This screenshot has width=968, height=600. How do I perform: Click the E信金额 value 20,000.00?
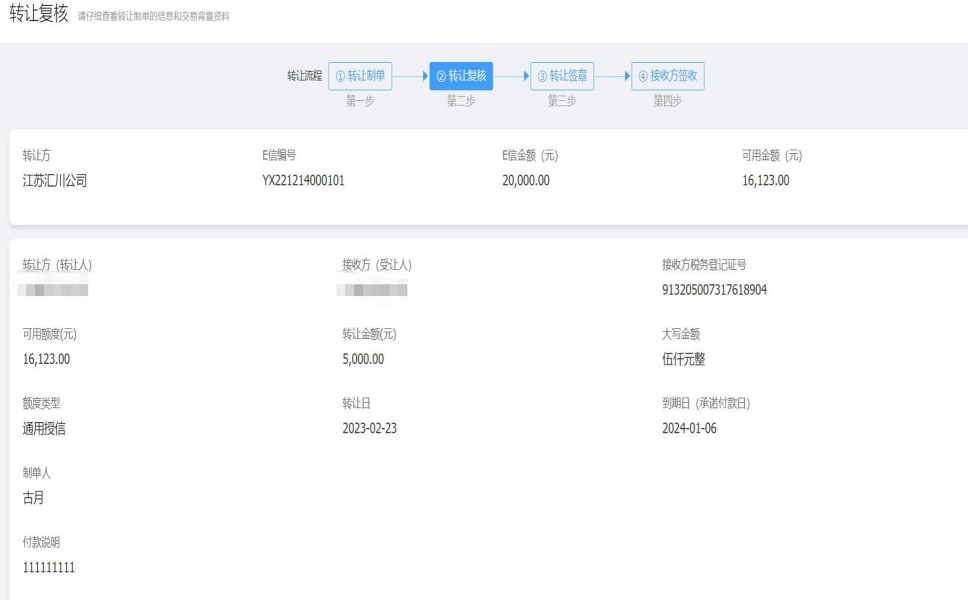point(526,181)
